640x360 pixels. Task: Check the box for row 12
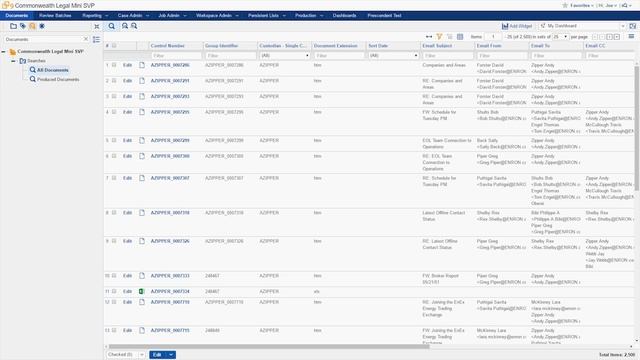114,302
